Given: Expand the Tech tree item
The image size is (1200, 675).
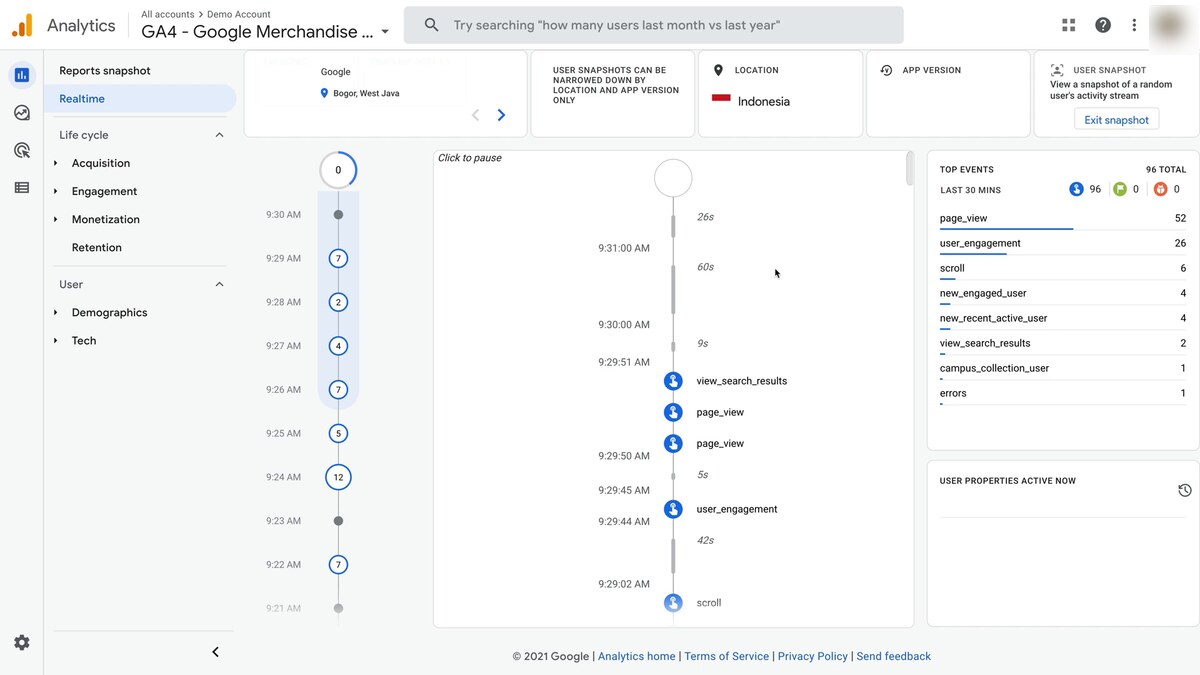Looking at the screenshot, I should [56, 340].
